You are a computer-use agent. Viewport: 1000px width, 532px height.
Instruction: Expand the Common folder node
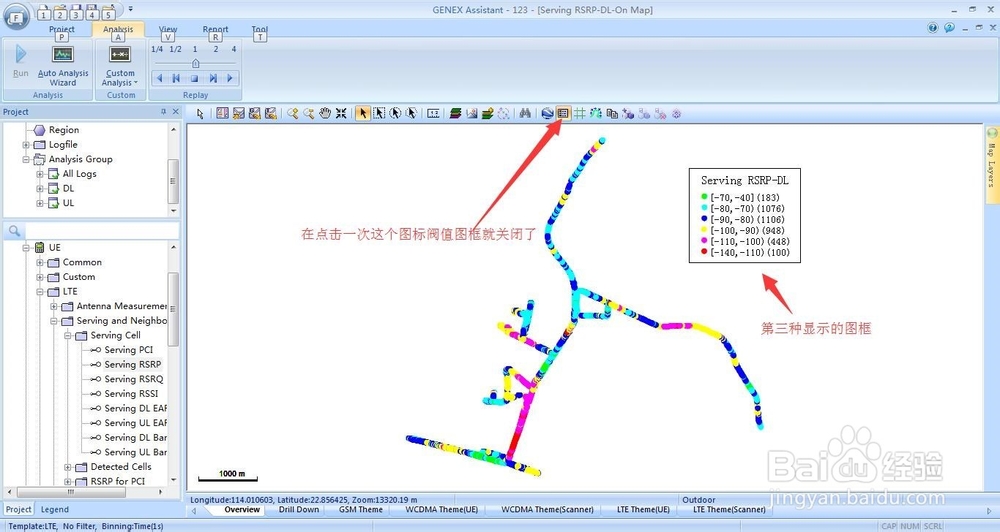point(40,262)
